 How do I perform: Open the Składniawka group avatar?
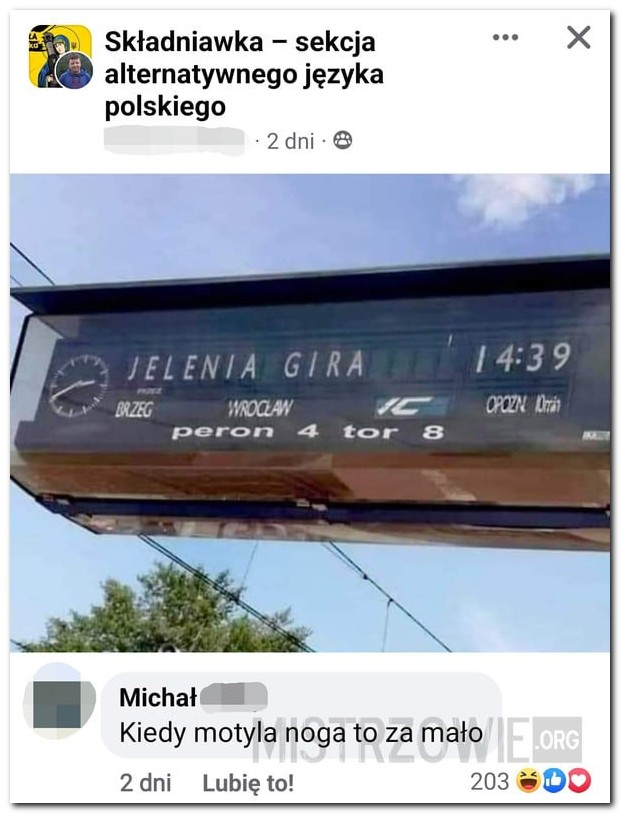pos(60,56)
